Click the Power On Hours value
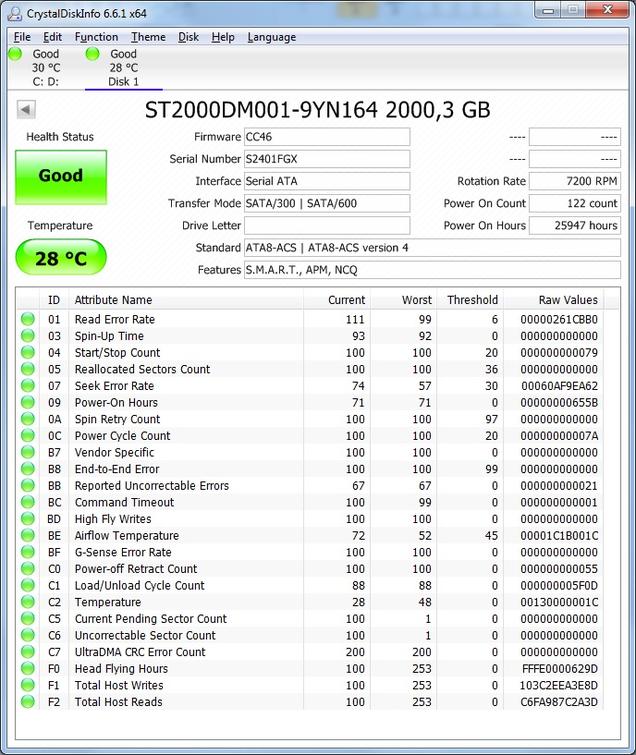 point(575,225)
